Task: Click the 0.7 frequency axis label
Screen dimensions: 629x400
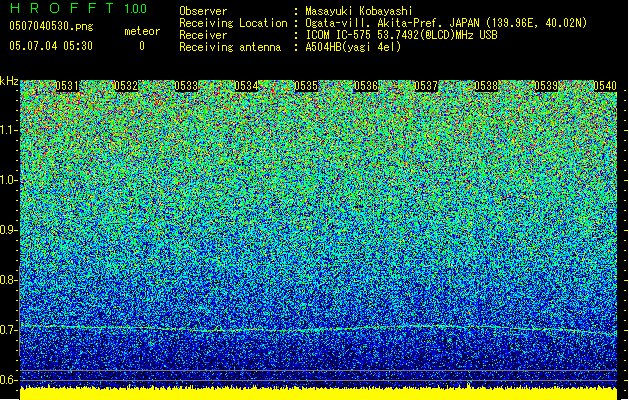Action: tap(8, 330)
